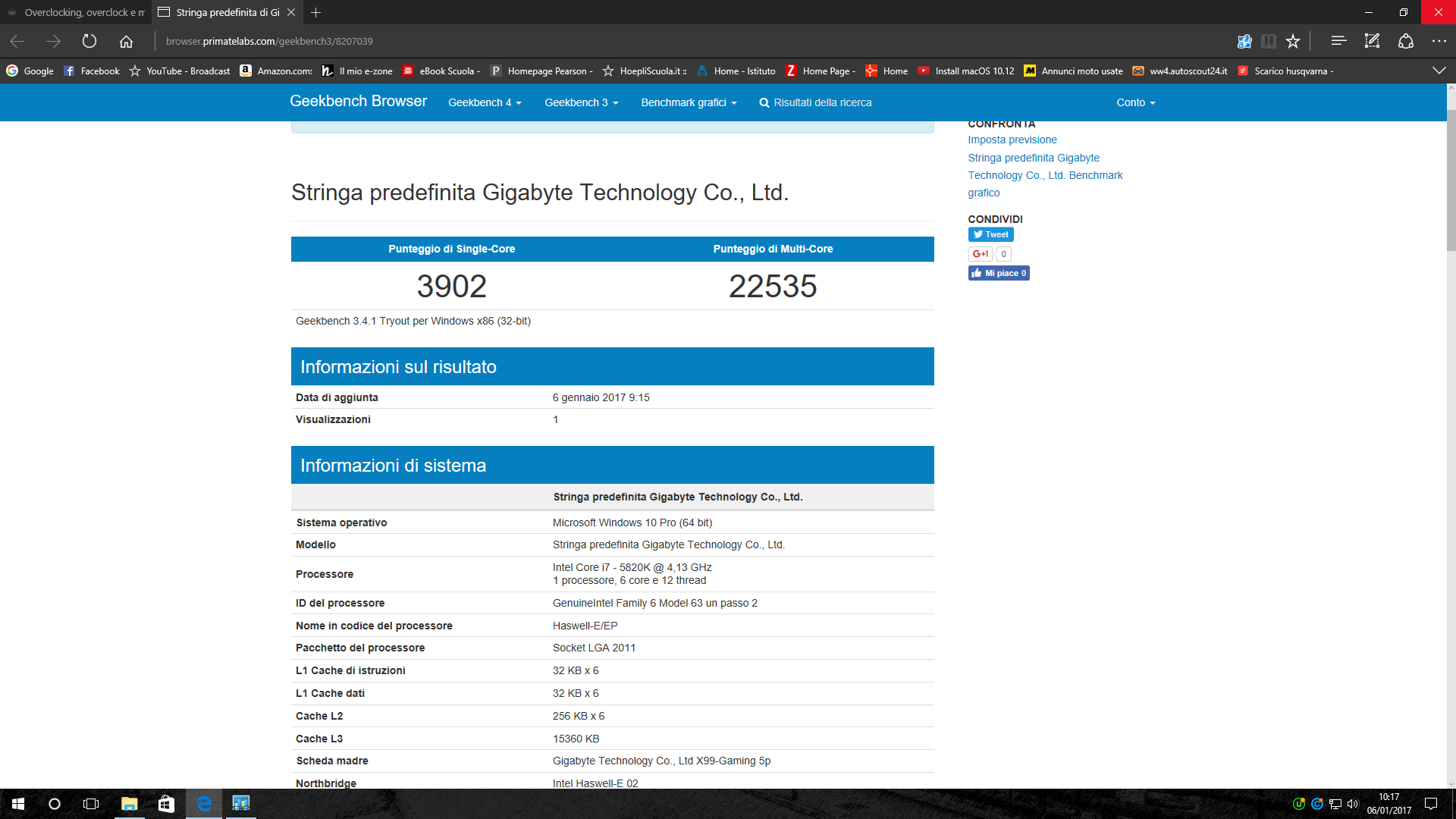Open Install macOS 10.12 bookmark
Viewport: 1456px width, 819px height.
pos(965,71)
